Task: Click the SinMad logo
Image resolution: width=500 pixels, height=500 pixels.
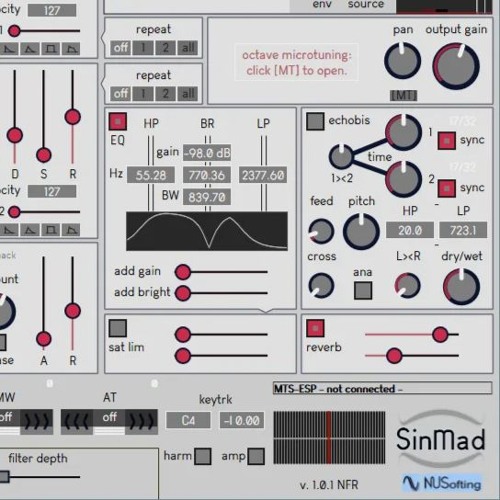Action: tap(441, 439)
